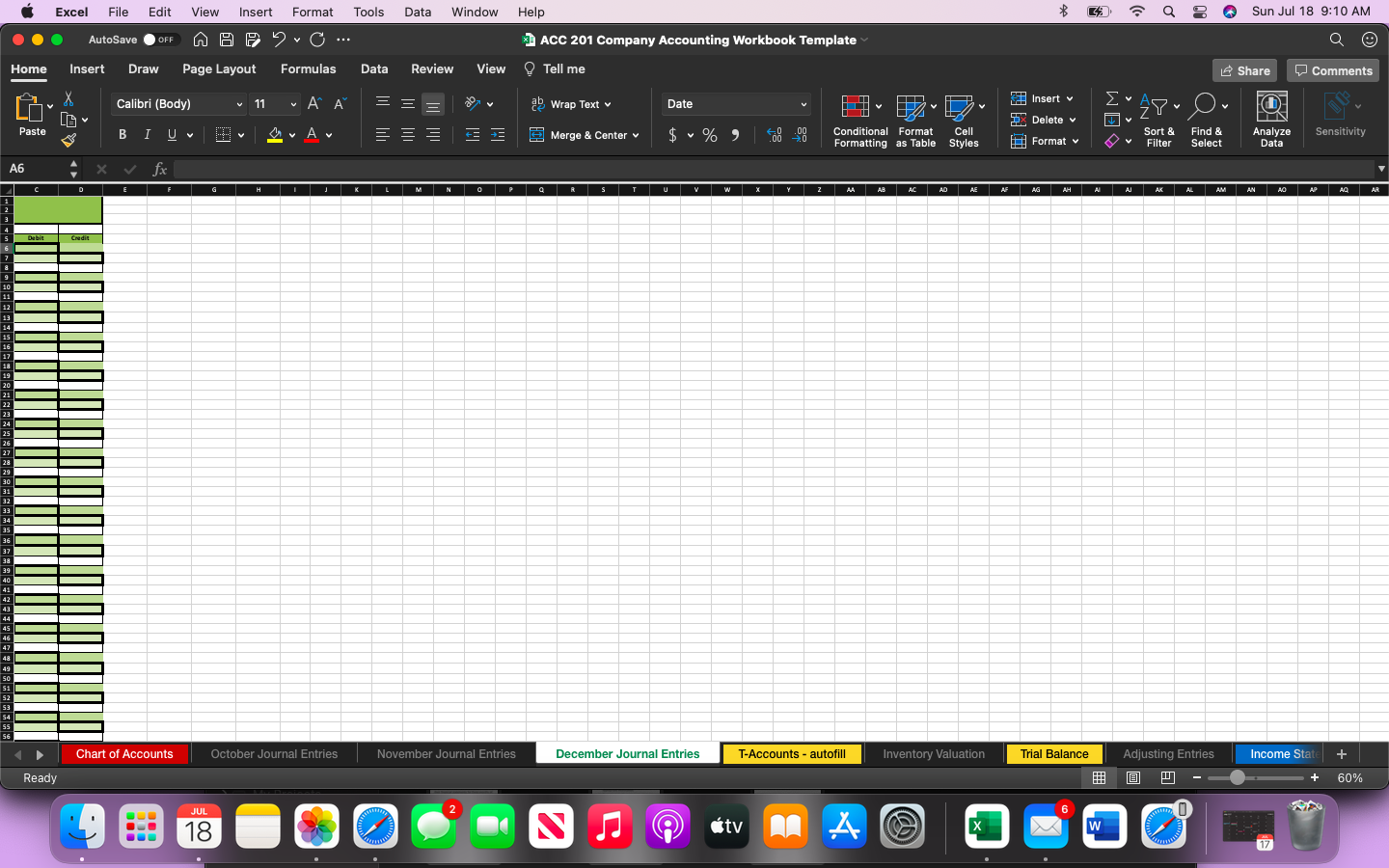Click the Paste clipboard icon
Screen dimensions: 1389x868
tap(29, 108)
